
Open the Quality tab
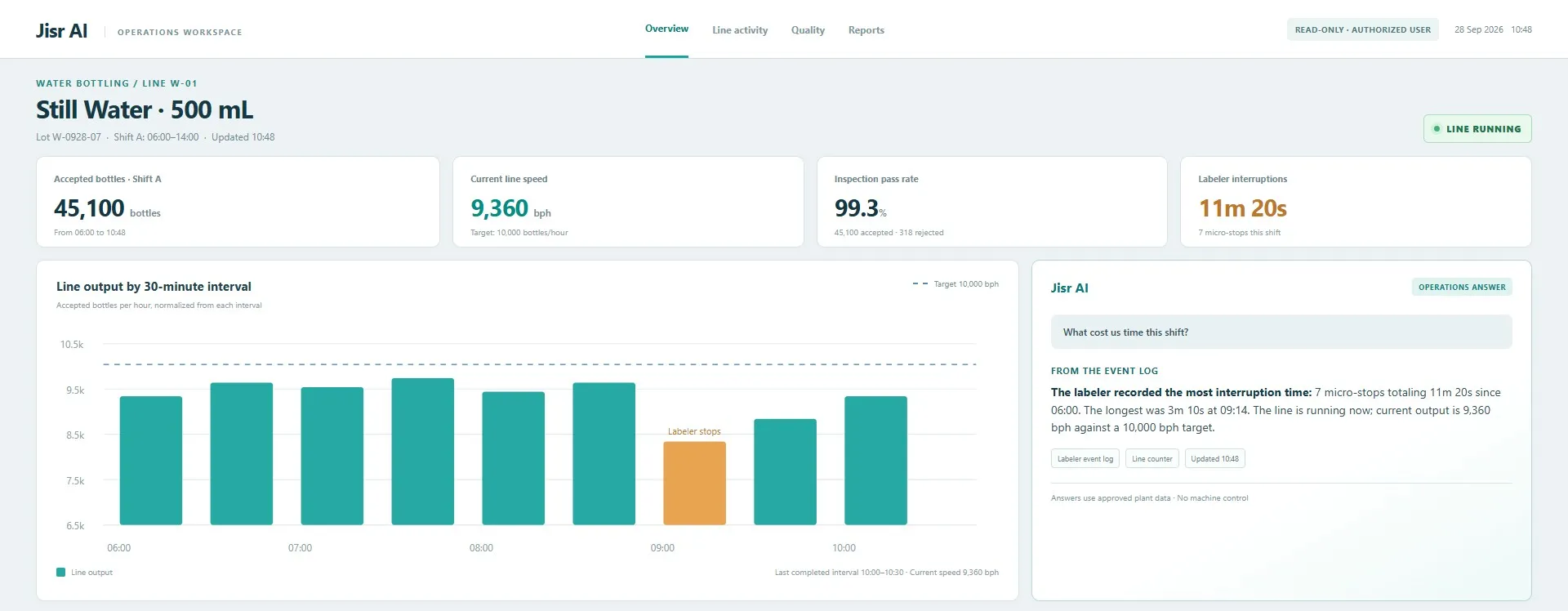click(x=808, y=30)
